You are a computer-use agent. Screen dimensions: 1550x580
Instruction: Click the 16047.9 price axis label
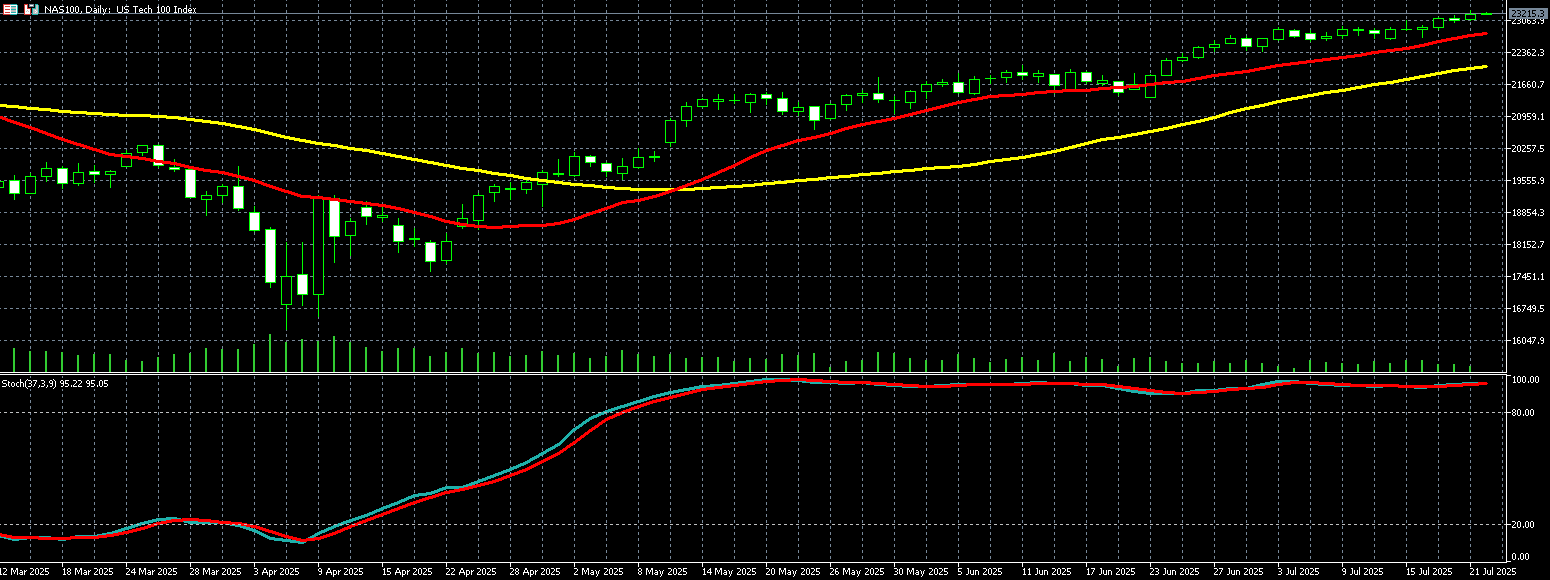tap(1527, 341)
